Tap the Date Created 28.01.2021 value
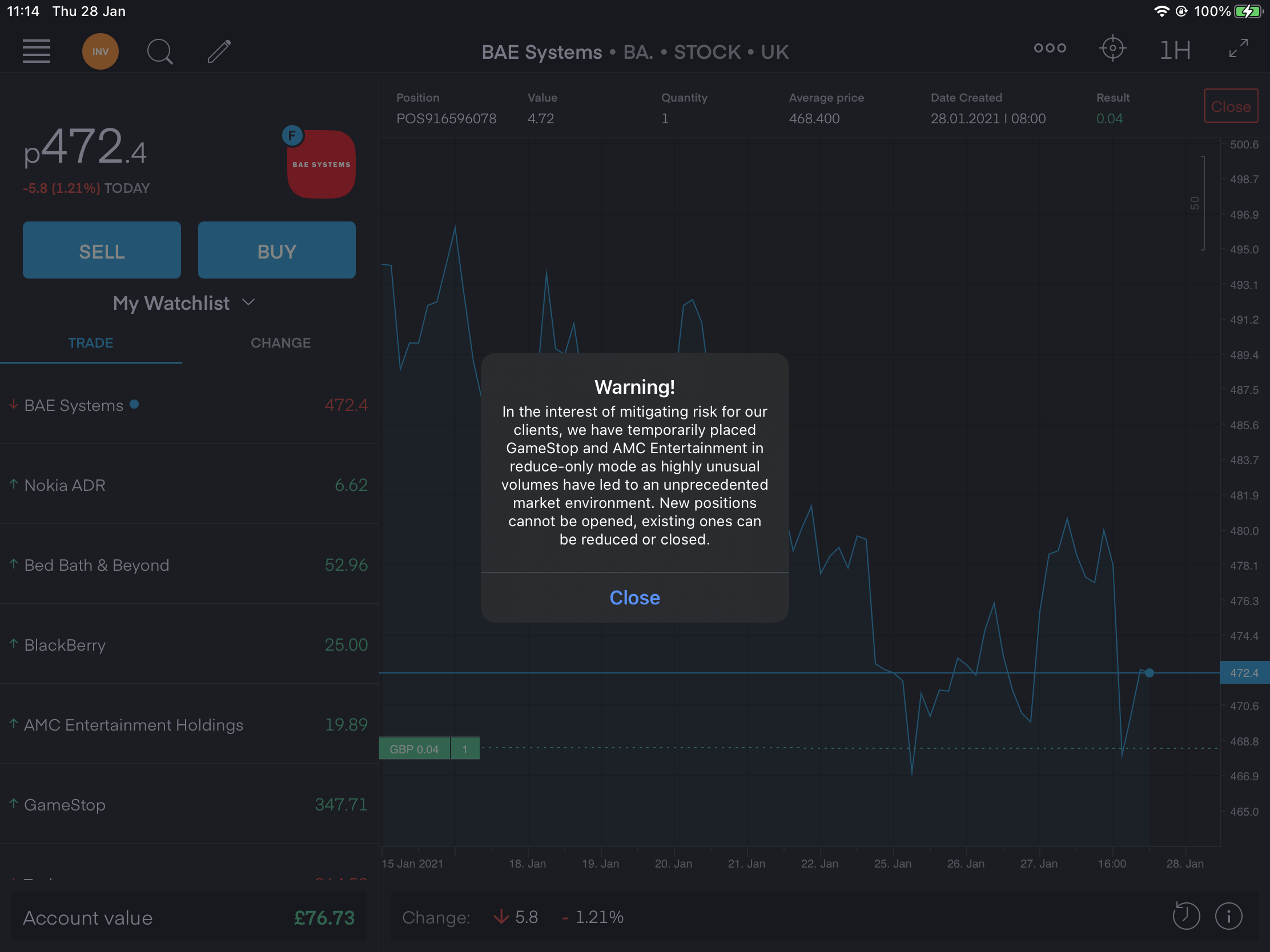Viewport: 1270px width, 952px height. pos(988,119)
